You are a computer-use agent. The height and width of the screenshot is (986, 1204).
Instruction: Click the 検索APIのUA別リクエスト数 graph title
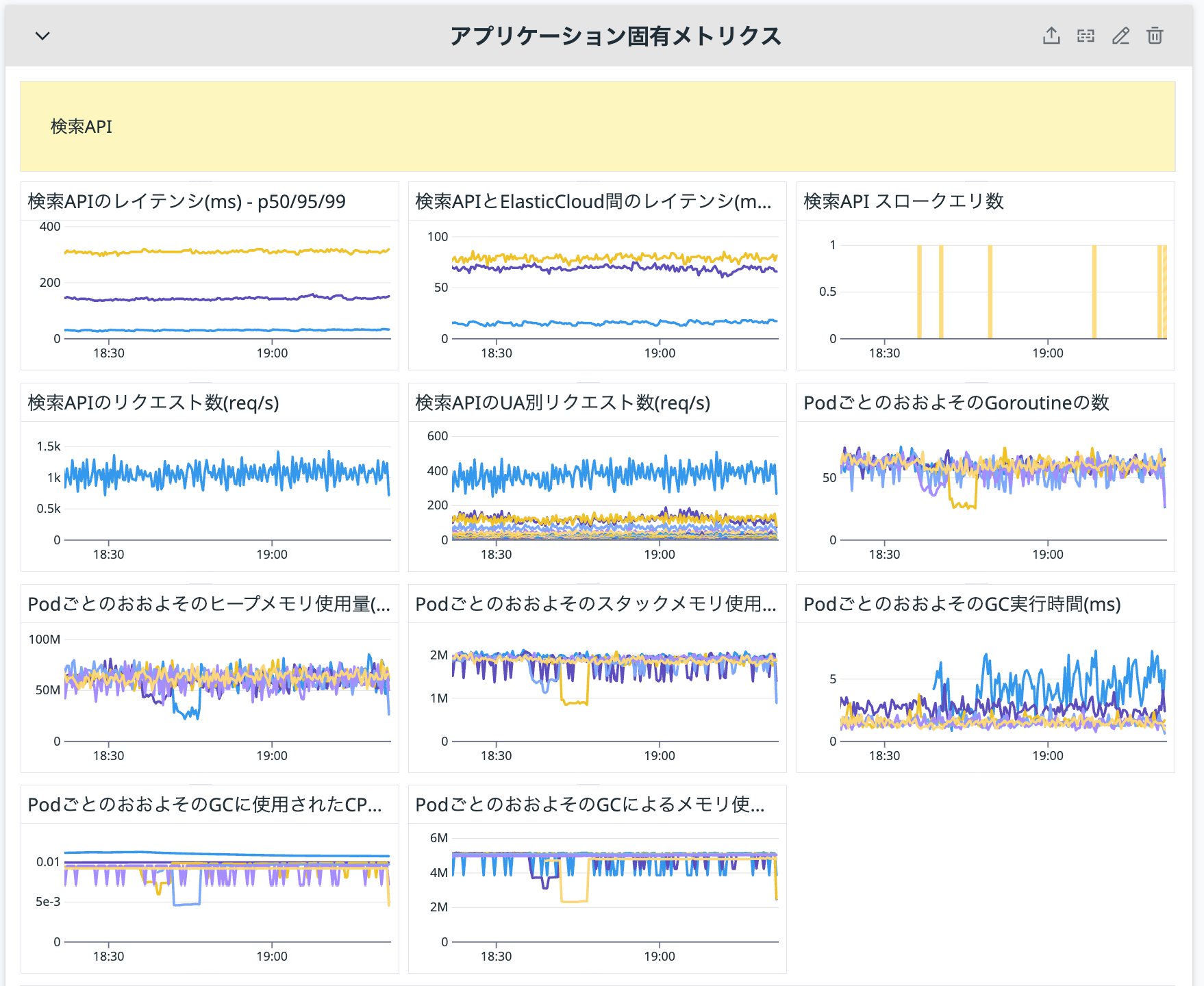point(562,403)
